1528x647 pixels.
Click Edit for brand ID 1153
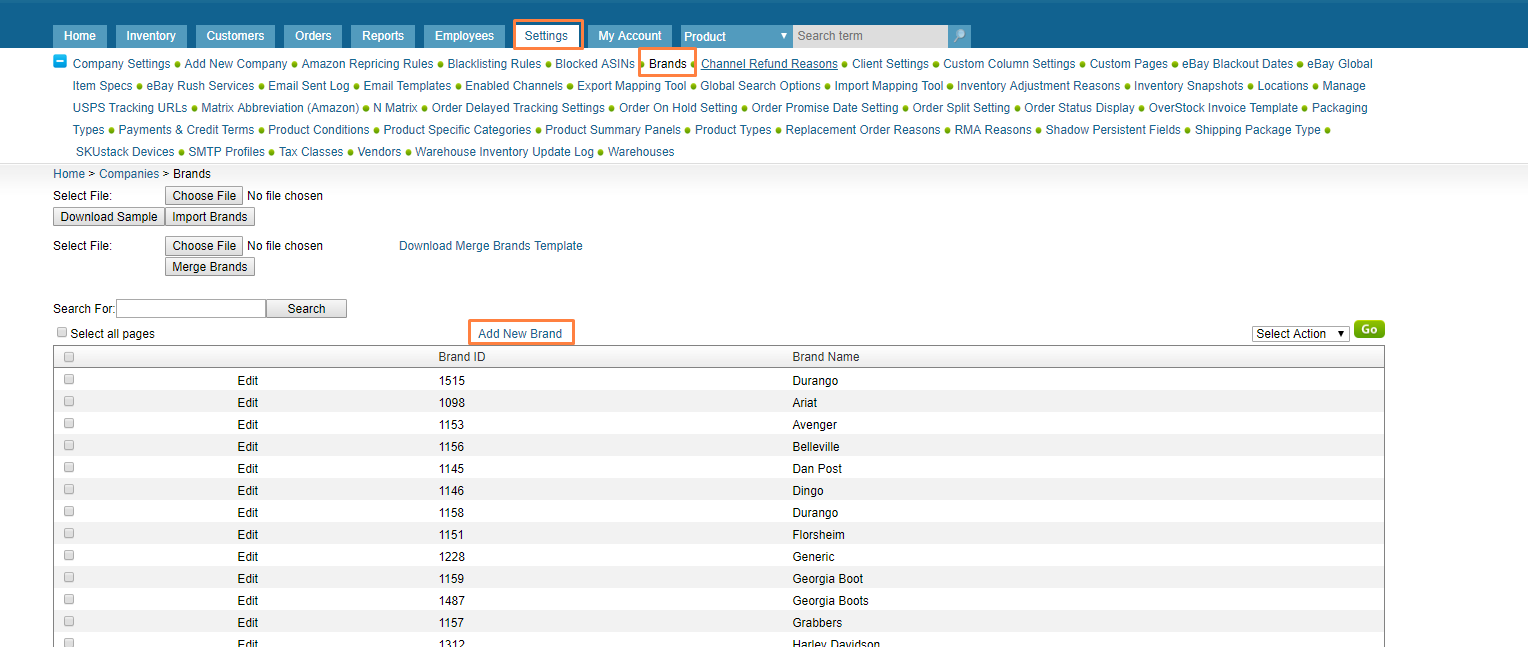248,425
